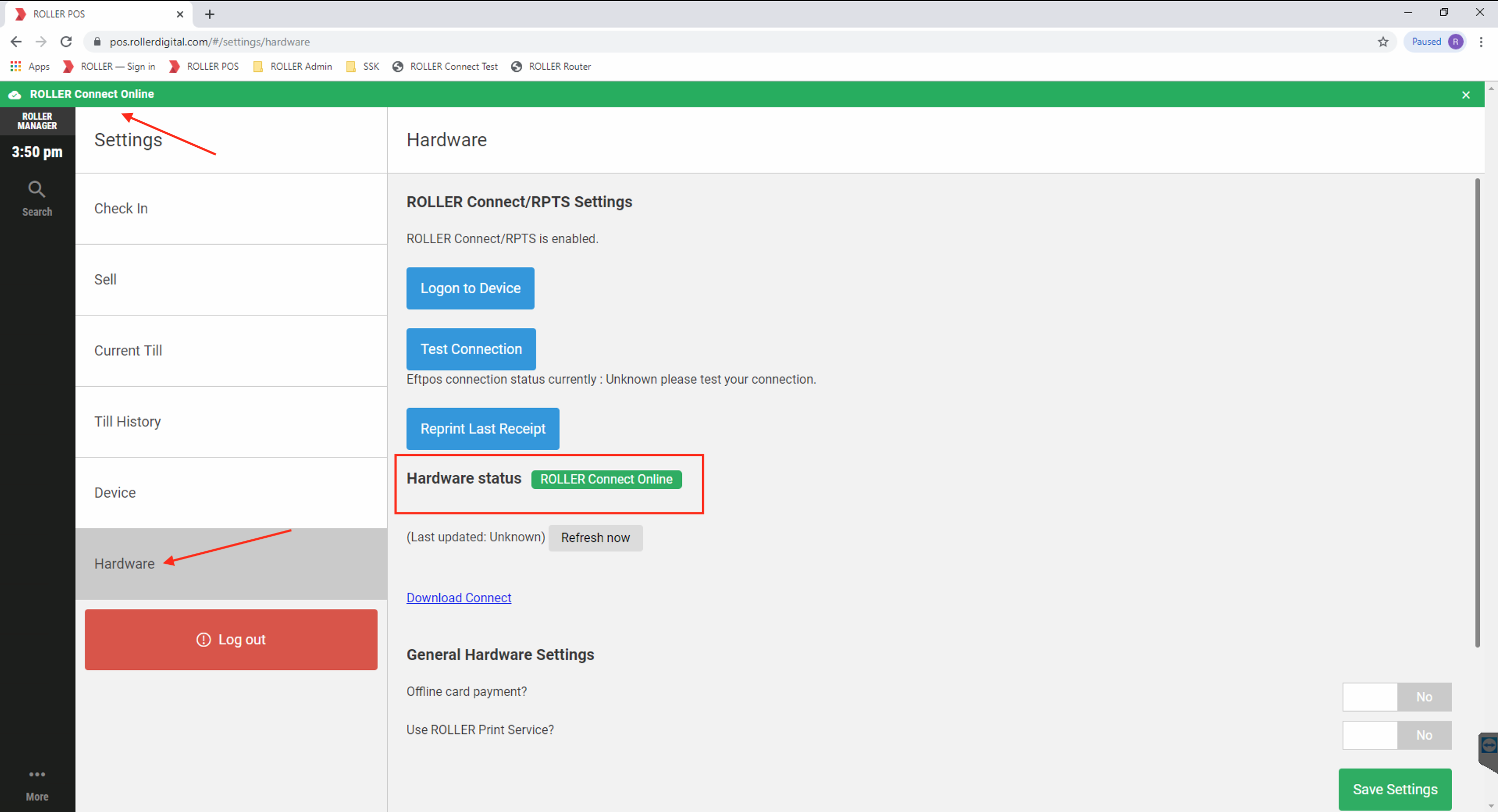Open the Paused profile avatar
This screenshot has height=812, width=1498.
tap(1455, 42)
